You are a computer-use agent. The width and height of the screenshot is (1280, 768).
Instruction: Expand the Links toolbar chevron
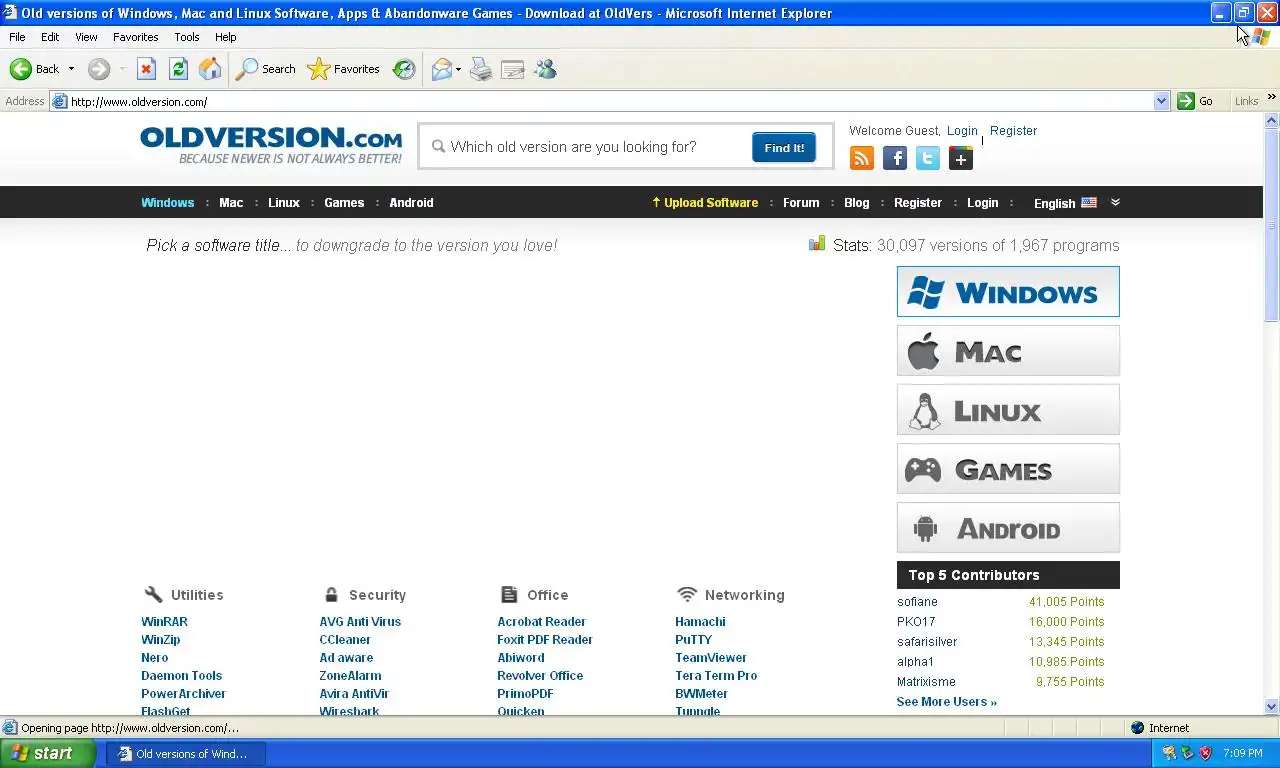click(1271, 97)
